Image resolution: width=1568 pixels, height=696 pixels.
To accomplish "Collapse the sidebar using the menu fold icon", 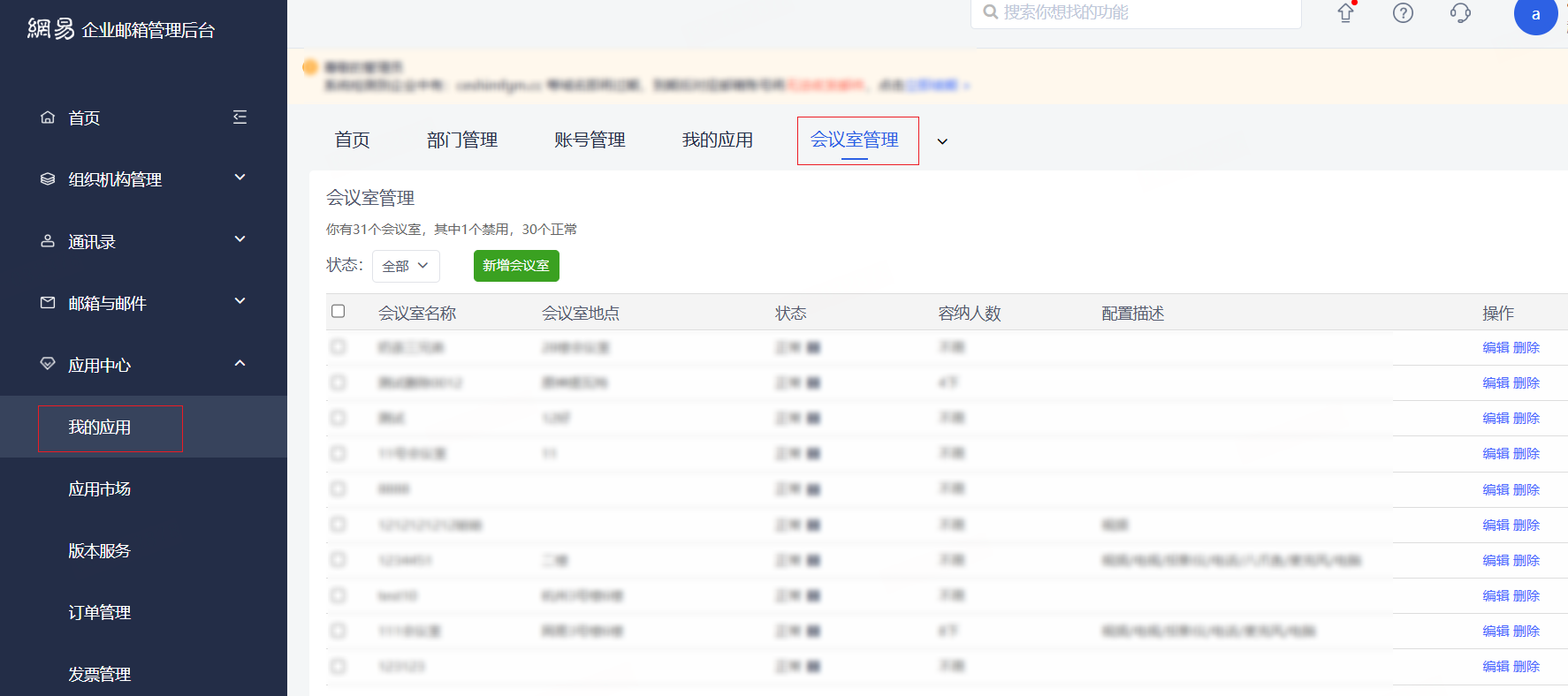I will coord(240,117).
